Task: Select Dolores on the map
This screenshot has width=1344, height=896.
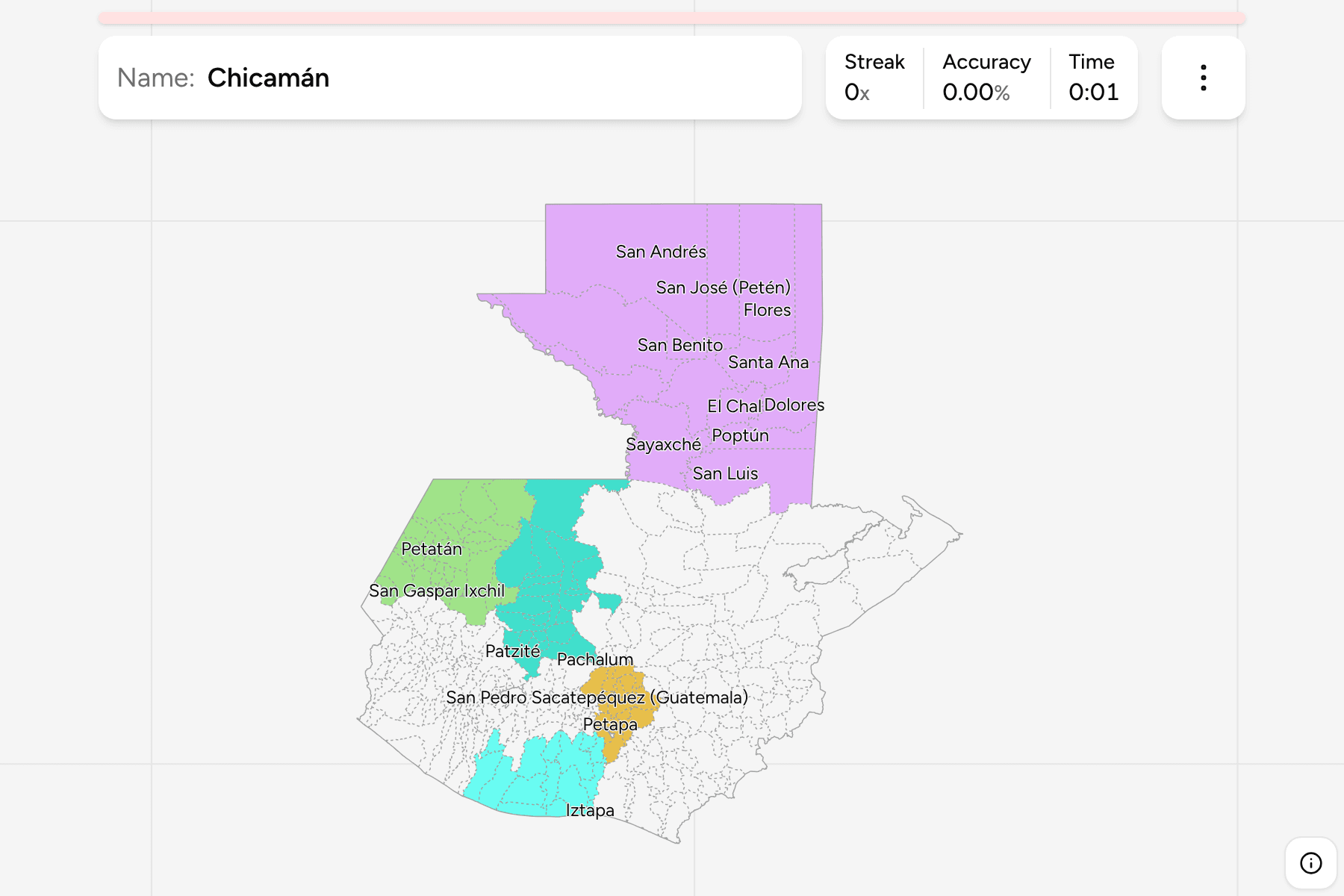Action: [x=794, y=405]
